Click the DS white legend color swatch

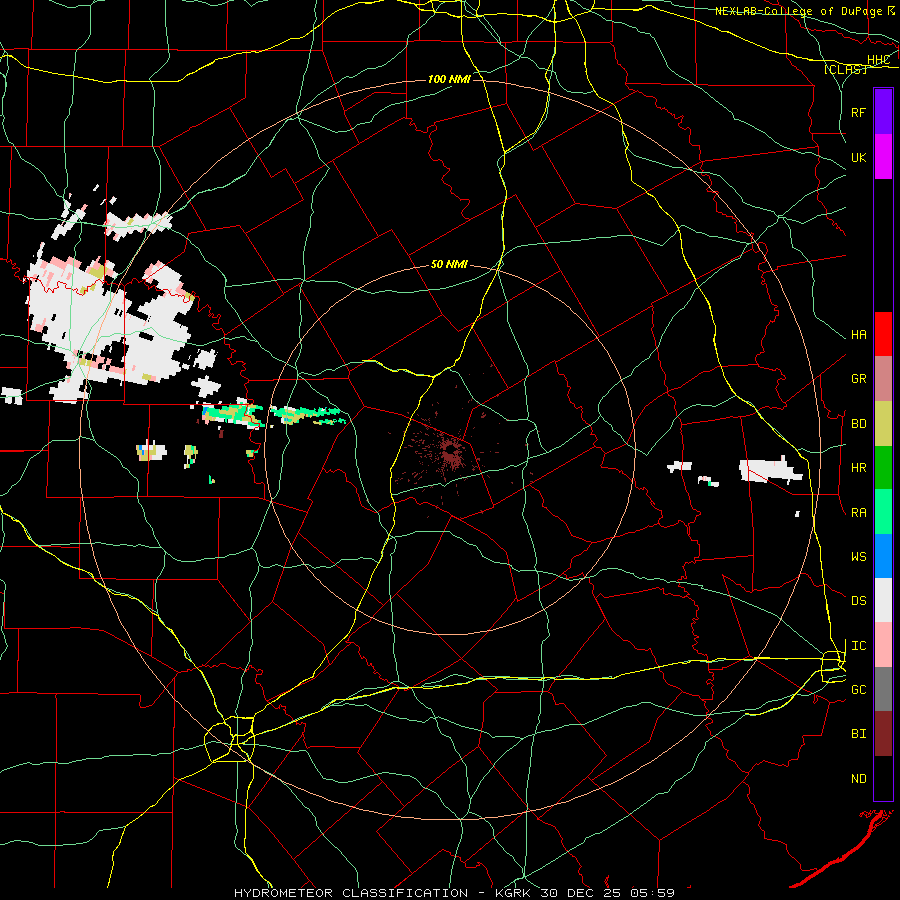883,600
